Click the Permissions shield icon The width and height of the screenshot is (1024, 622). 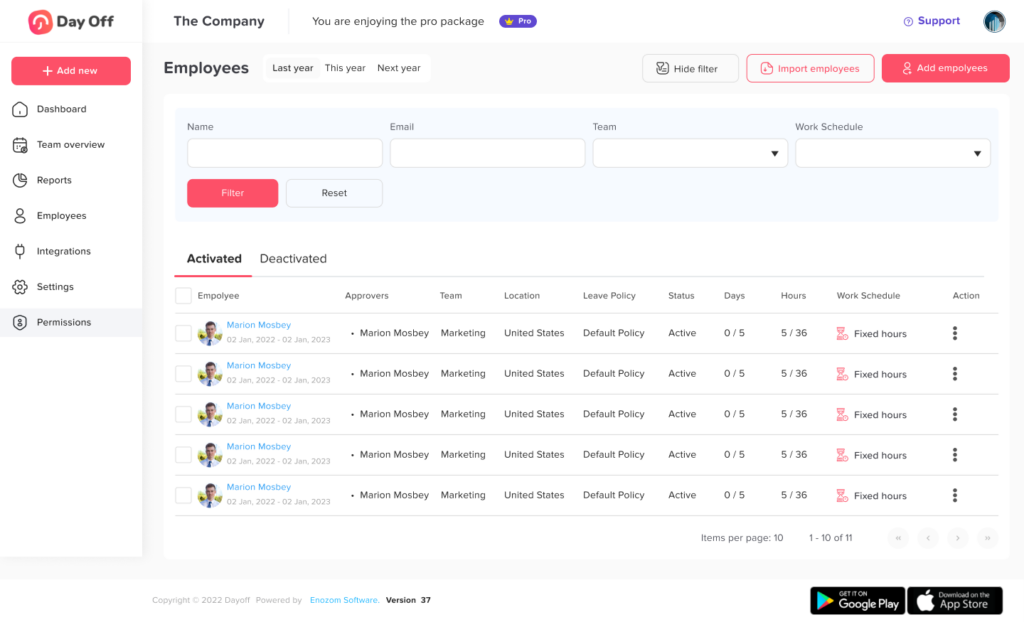(19, 322)
